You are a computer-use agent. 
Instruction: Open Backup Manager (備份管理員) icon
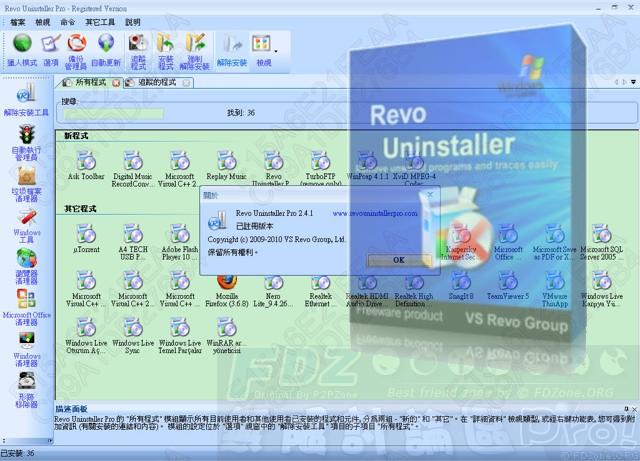coord(77,44)
